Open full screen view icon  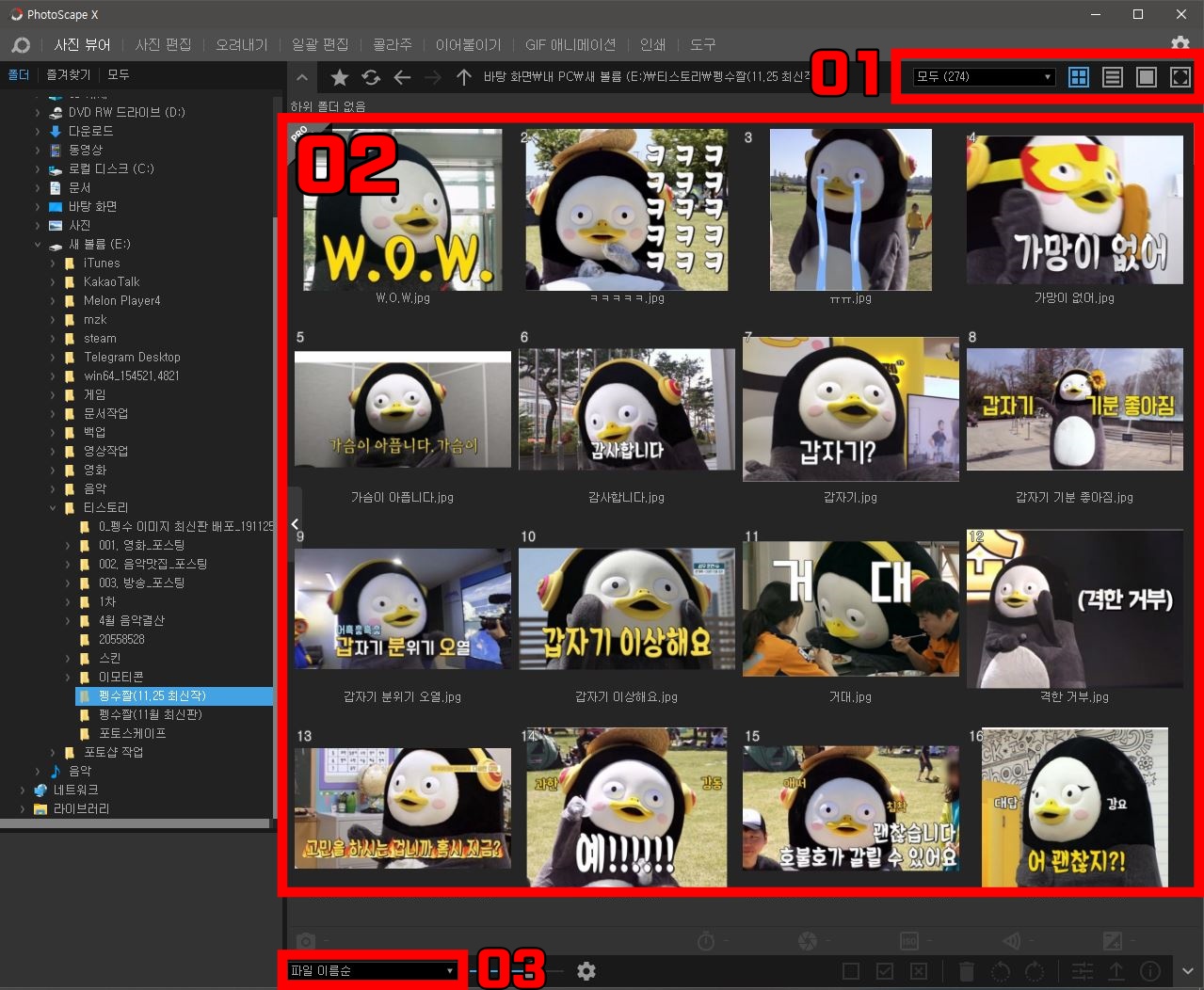coord(1180,77)
